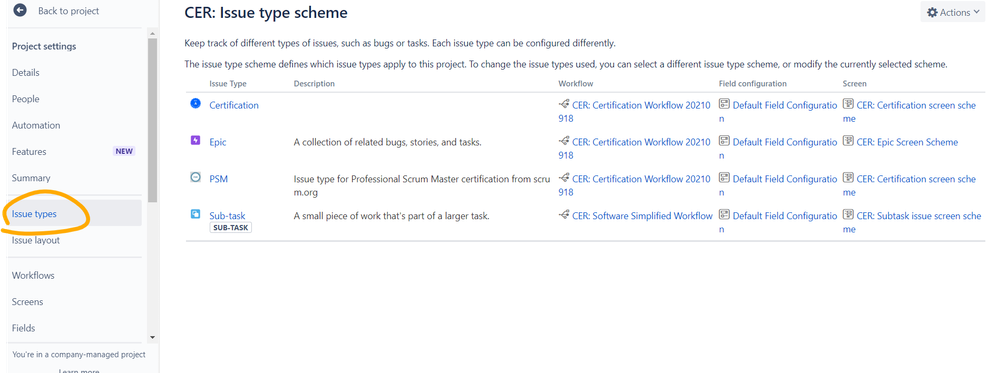Click screen scheme icon in PSM row
Image resolution: width=998 pixels, height=373 pixels.
click(848, 178)
